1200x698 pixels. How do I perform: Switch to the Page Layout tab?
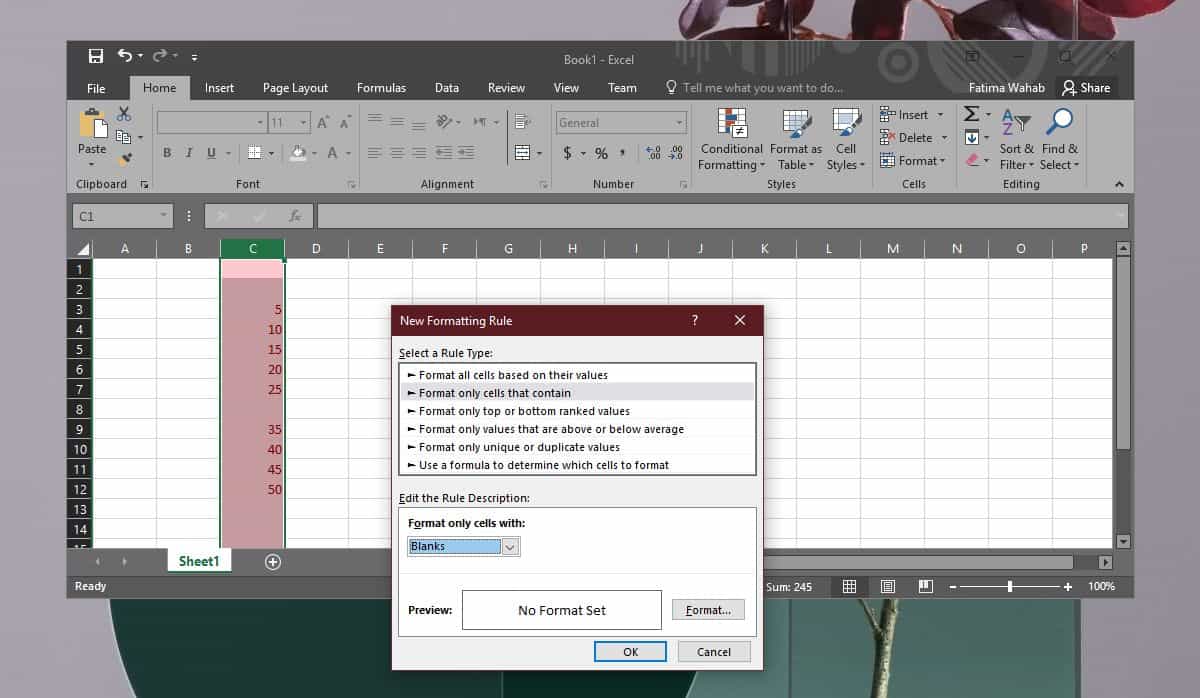(295, 88)
